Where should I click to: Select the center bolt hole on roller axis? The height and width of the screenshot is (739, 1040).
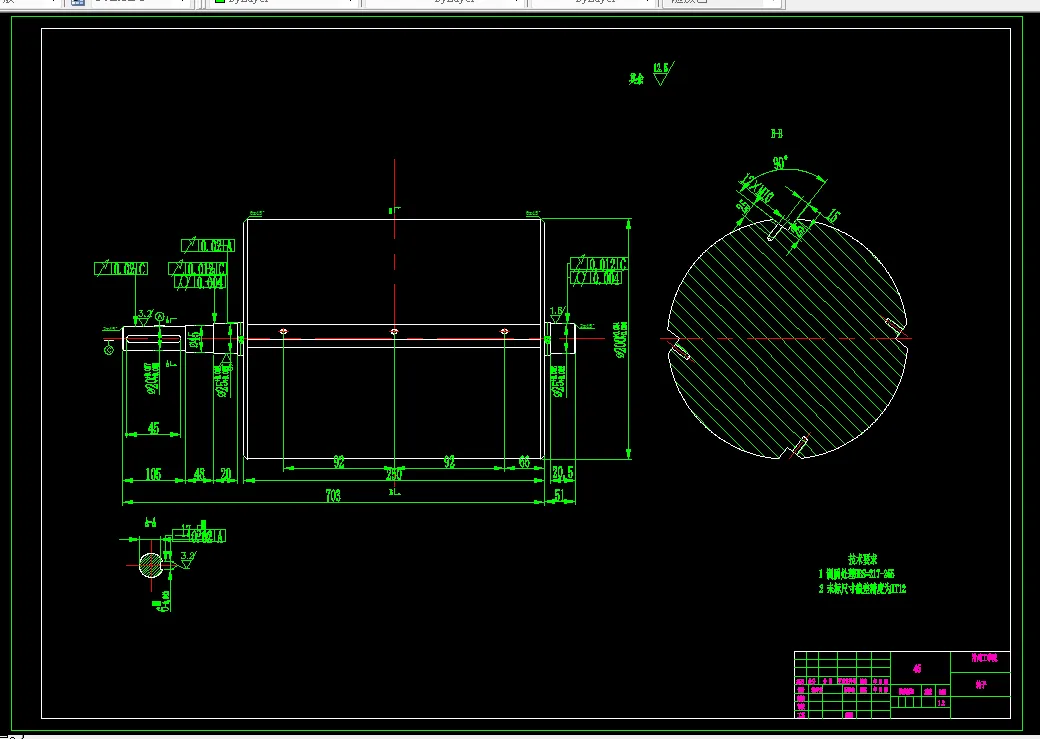(394, 331)
